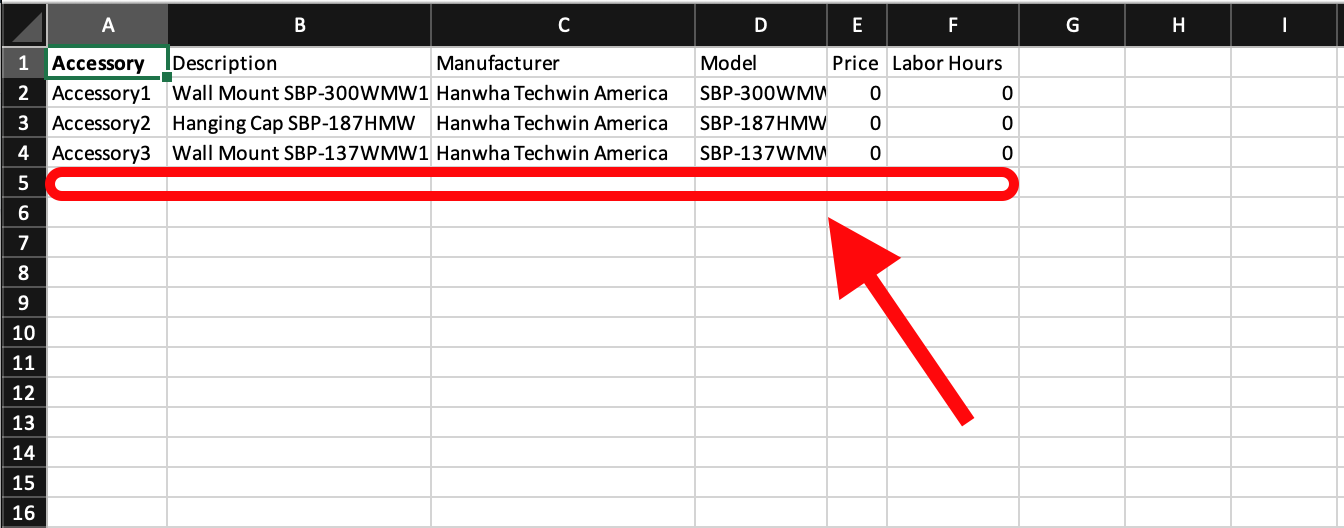This screenshot has width=1344, height=528.
Task: Click empty cell A5 in highlighted row
Action: [107, 183]
